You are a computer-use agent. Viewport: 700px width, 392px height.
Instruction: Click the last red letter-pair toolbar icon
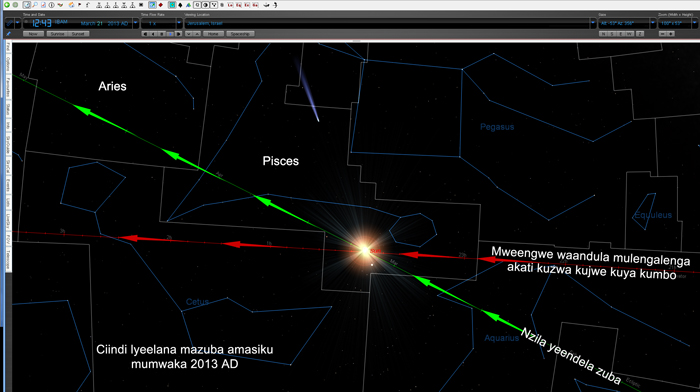[x=255, y=4]
